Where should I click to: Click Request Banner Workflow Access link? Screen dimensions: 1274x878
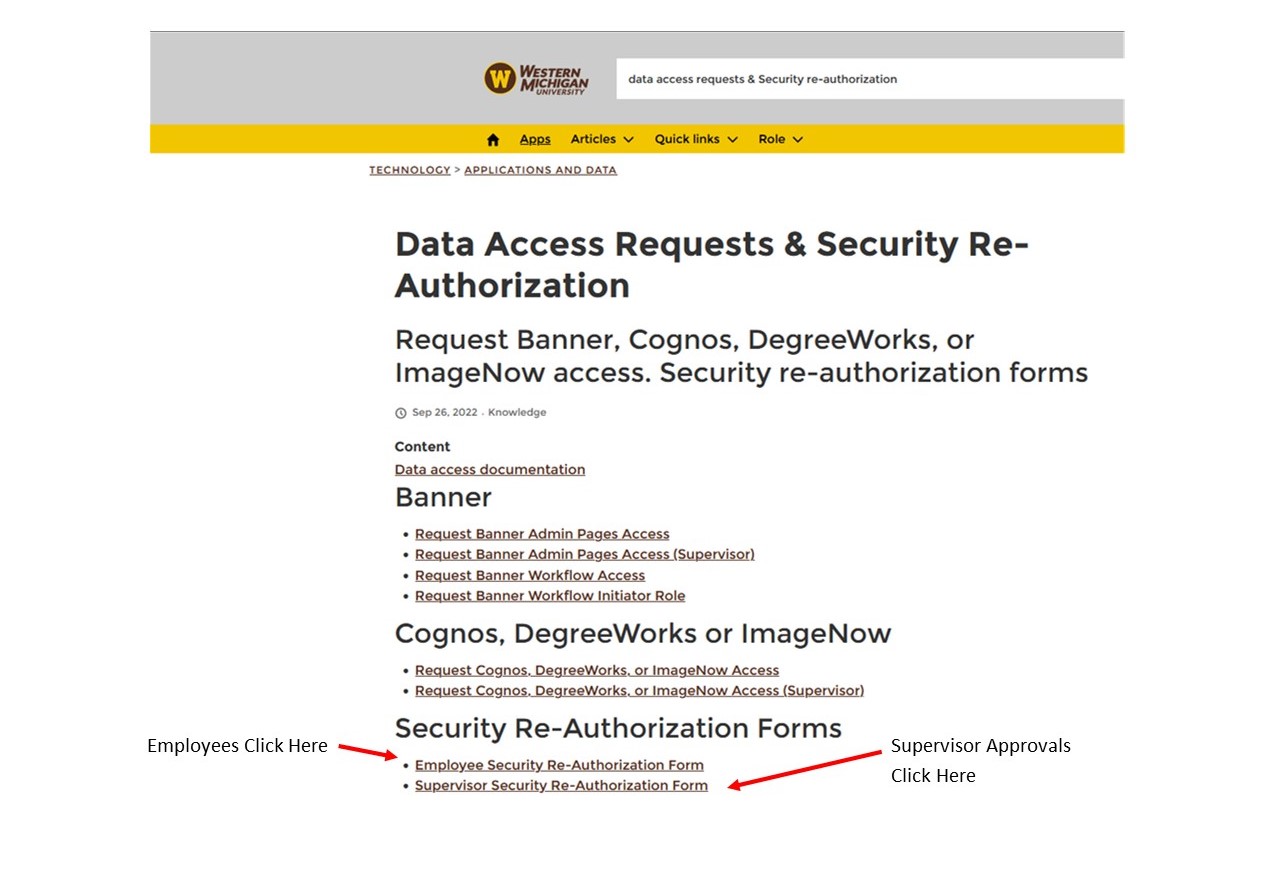coord(530,576)
